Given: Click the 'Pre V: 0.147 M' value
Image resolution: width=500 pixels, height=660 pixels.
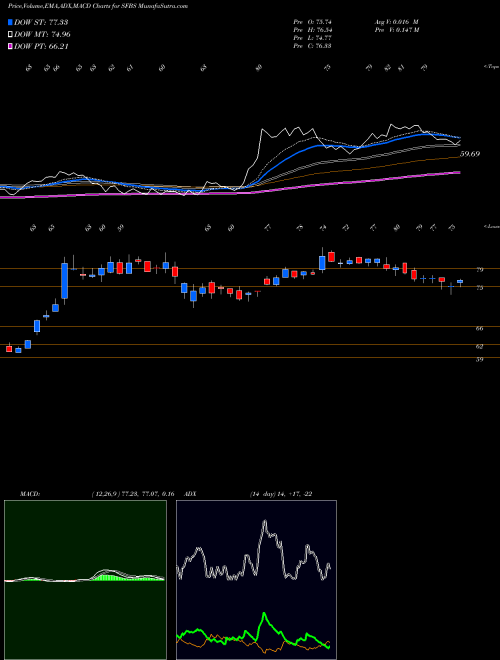Looking at the screenshot, I should click(396, 30).
